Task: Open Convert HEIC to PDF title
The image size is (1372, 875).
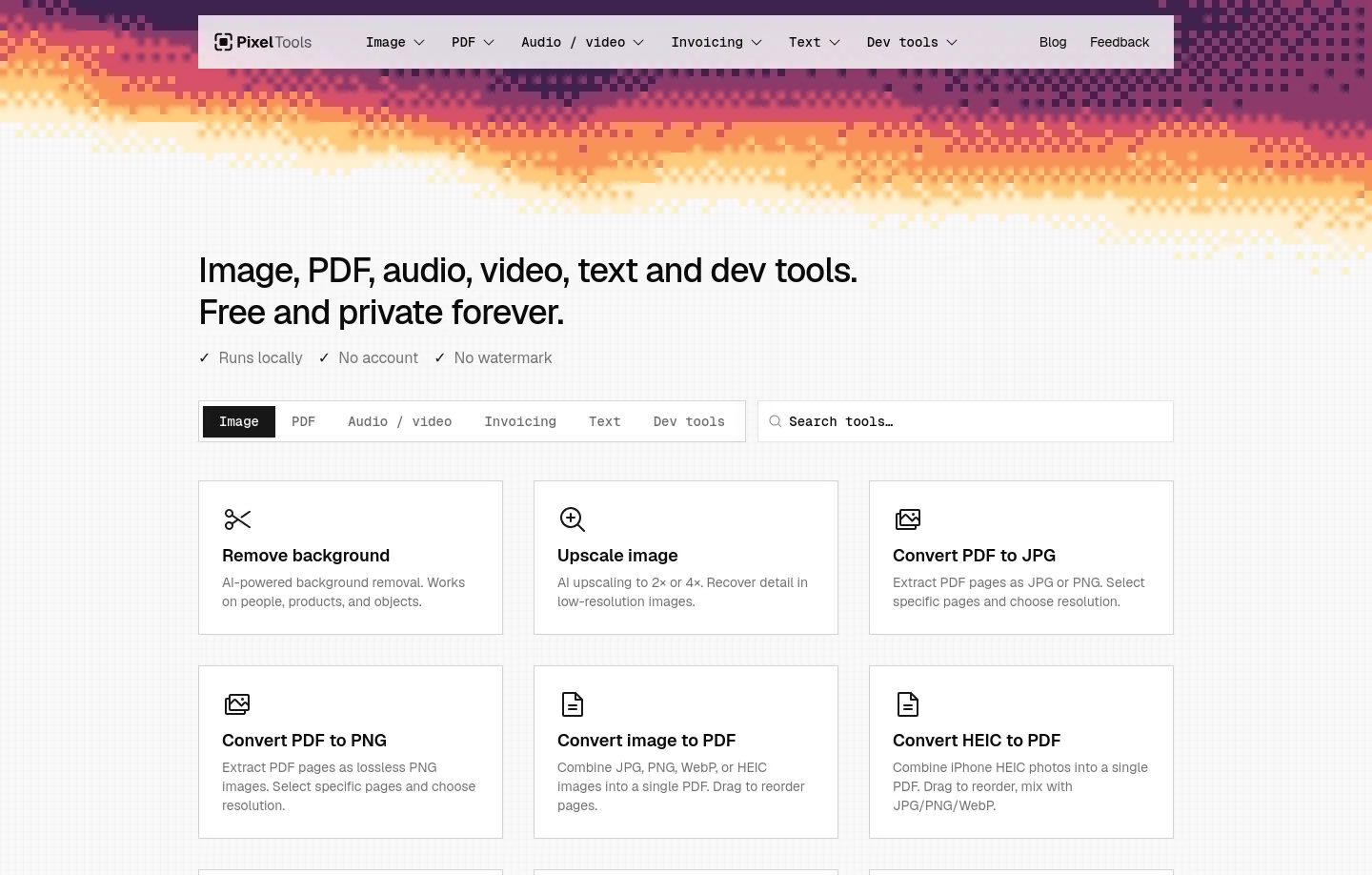Action: tap(977, 741)
